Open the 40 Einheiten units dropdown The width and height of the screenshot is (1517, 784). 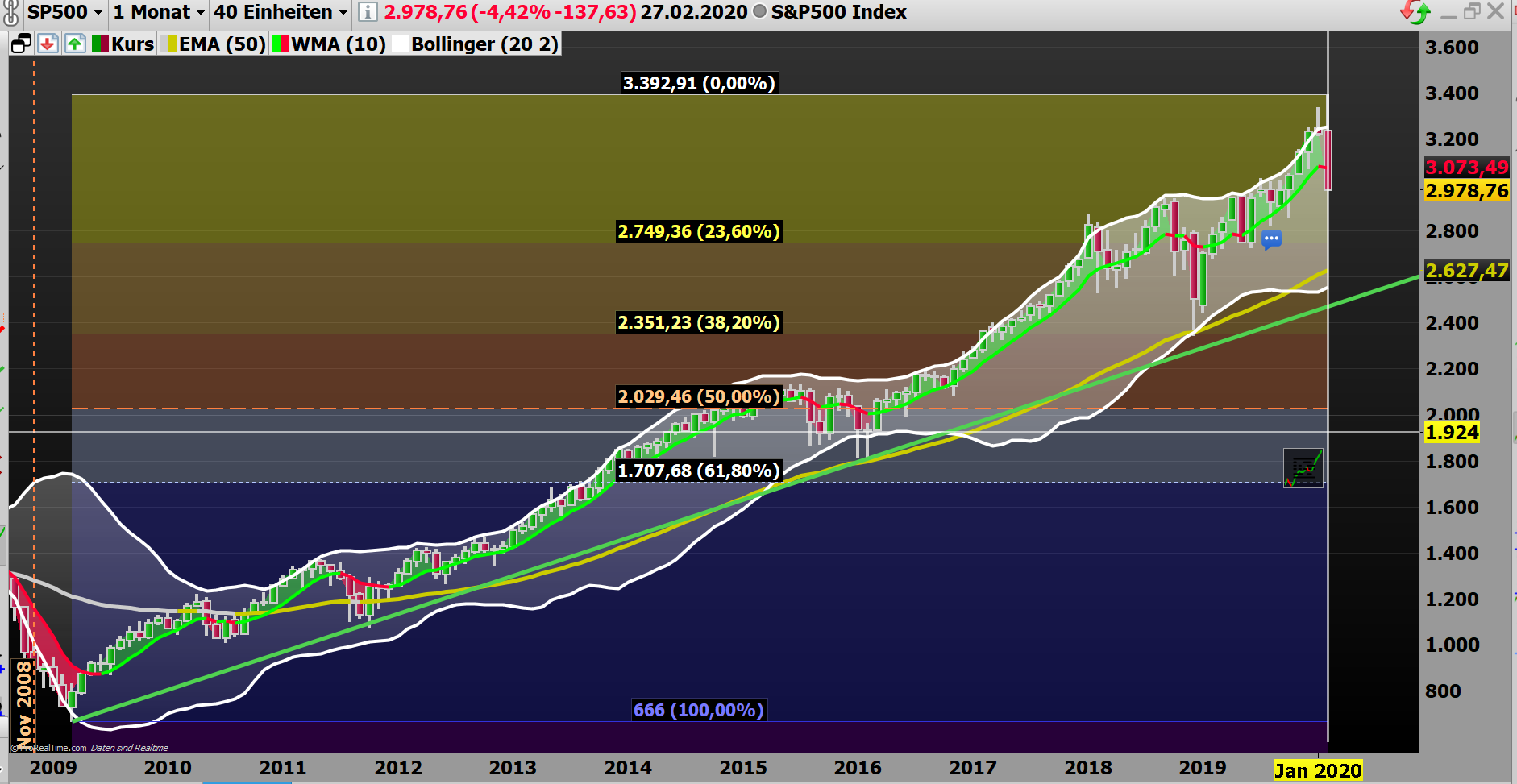[281, 12]
